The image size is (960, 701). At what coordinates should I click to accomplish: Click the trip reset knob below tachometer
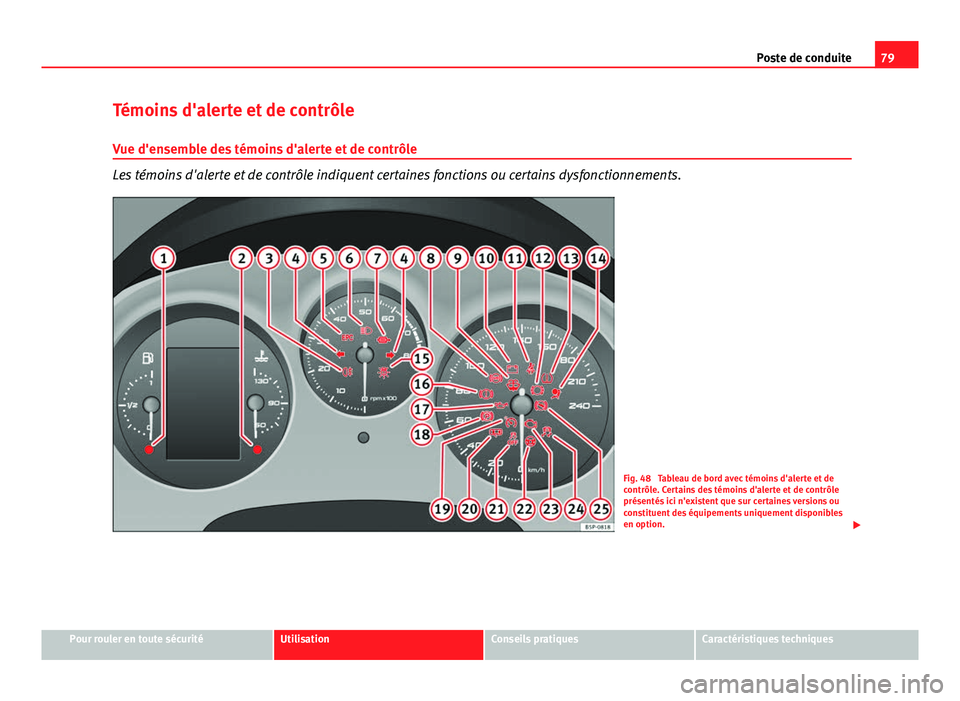coord(364,437)
